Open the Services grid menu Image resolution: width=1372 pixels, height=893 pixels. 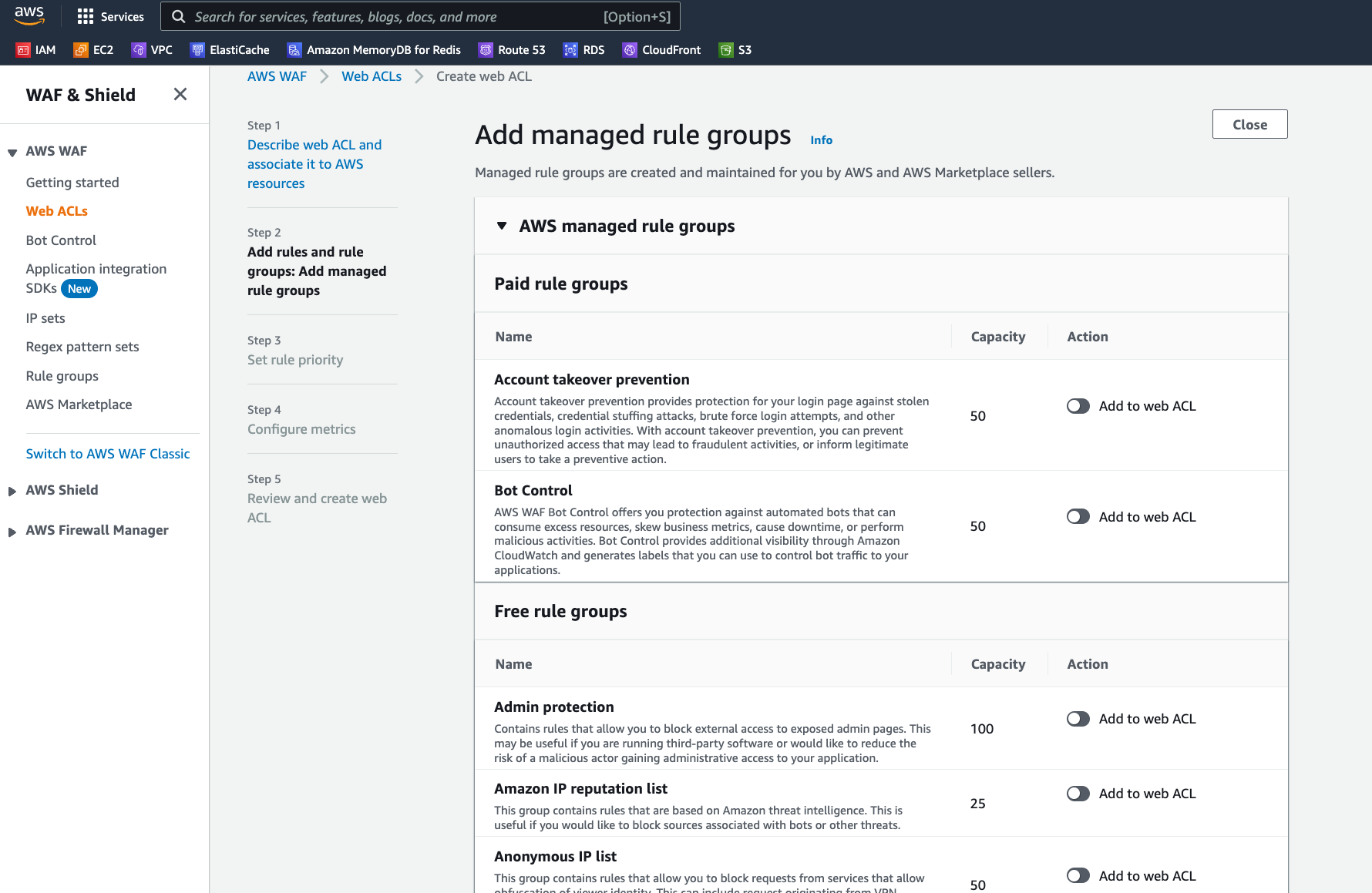point(110,16)
